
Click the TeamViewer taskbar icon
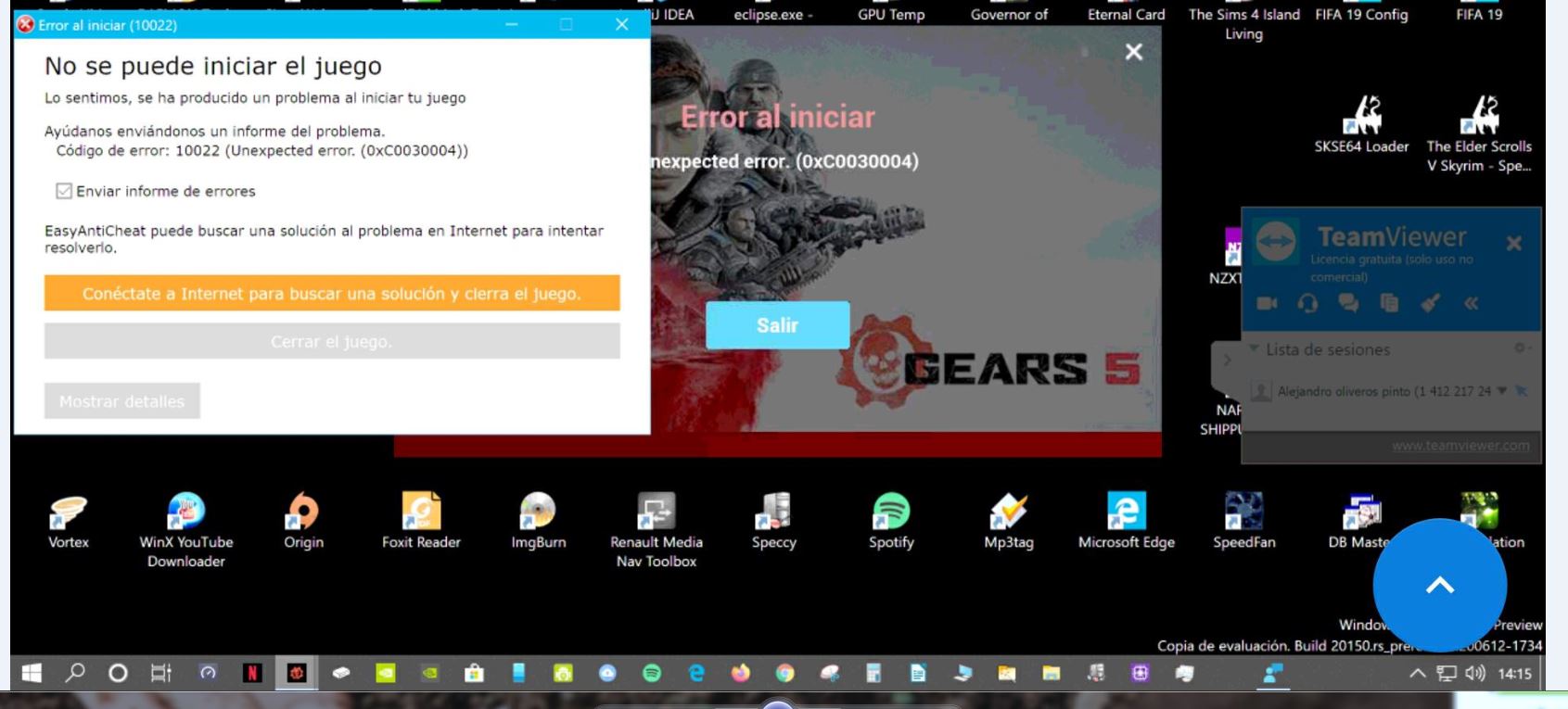pyautogui.click(x=1273, y=674)
